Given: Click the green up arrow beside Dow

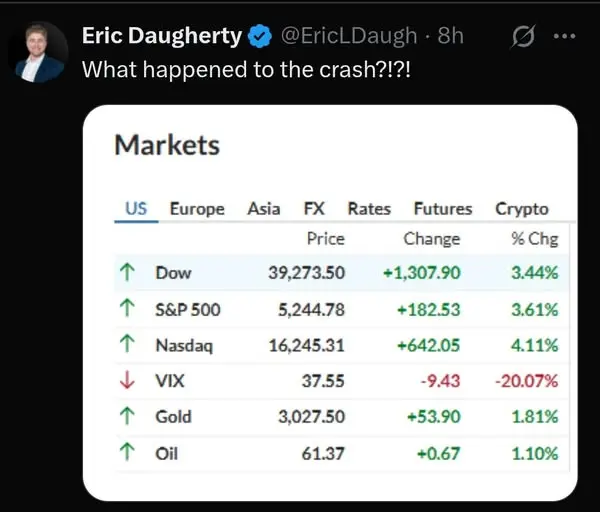Looking at the screenshot, I should pos(127,272).
